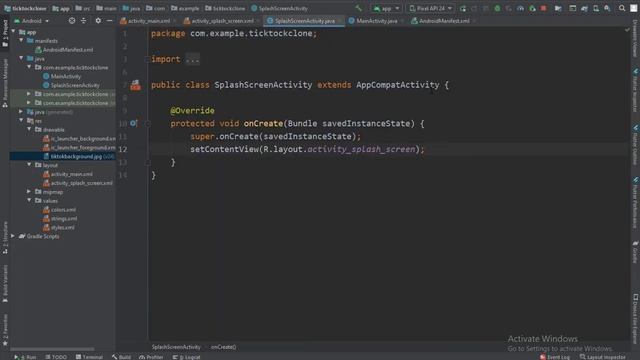The width and height of the screenshot is (640, 360).
Task: Open the Event Log
Action: [555, 357]
